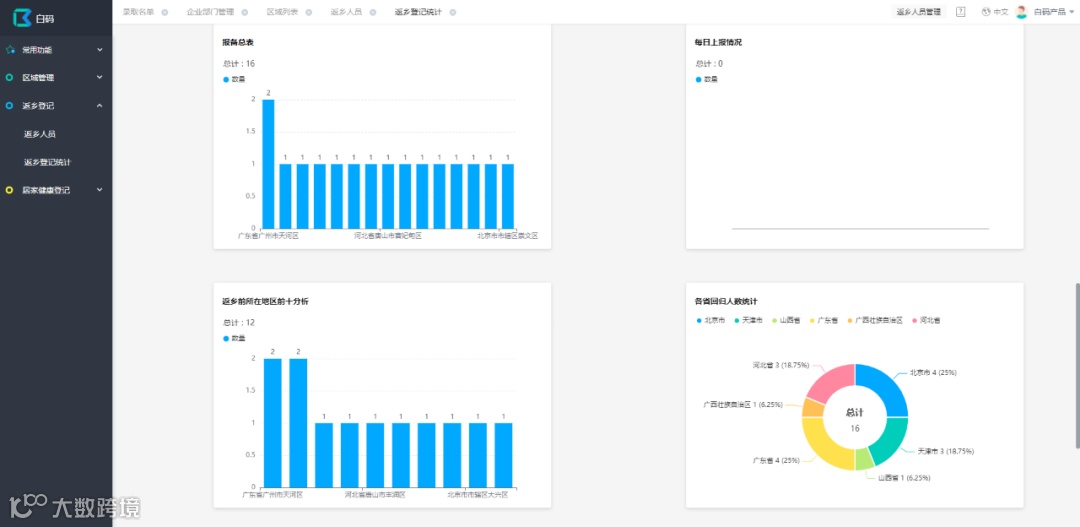Open the help question-mark icon
The height and width of the screenshot is (527, 1080).
(961, 12)
